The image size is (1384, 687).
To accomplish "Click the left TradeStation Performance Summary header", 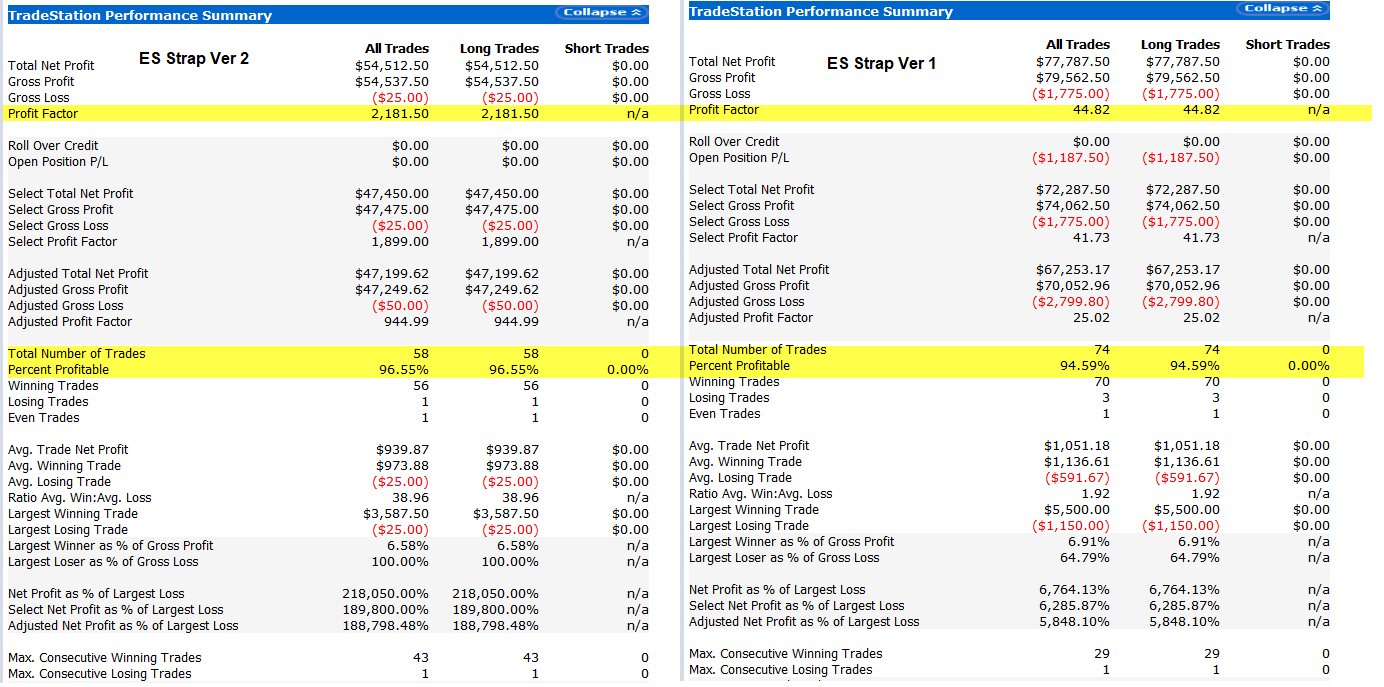I will [x=140, y=15].
